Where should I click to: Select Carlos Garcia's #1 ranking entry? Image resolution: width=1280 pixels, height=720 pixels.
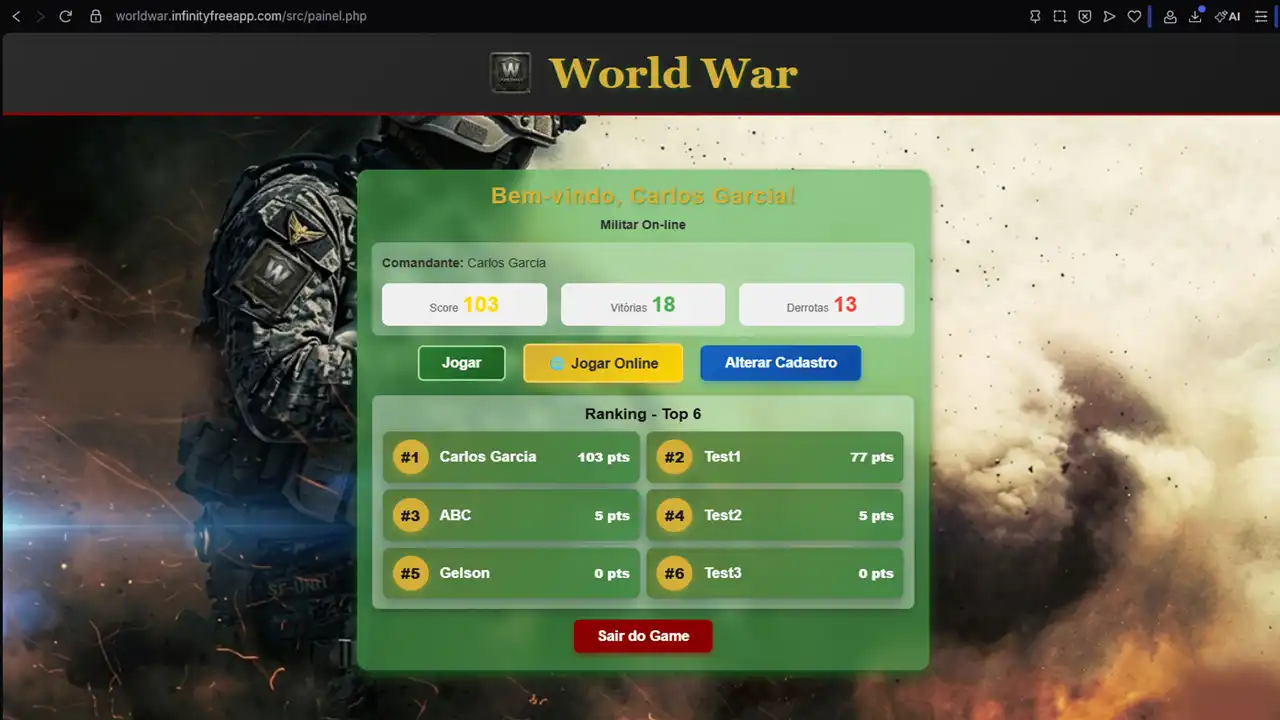click(x=511, y=457)
